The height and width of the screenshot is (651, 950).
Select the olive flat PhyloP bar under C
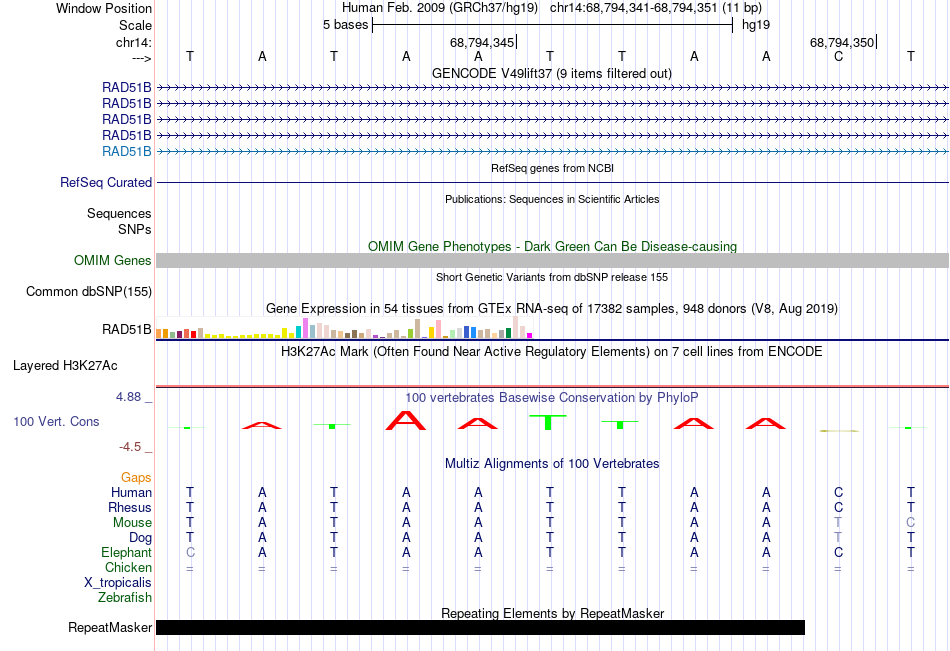click(x=839, y=431)
